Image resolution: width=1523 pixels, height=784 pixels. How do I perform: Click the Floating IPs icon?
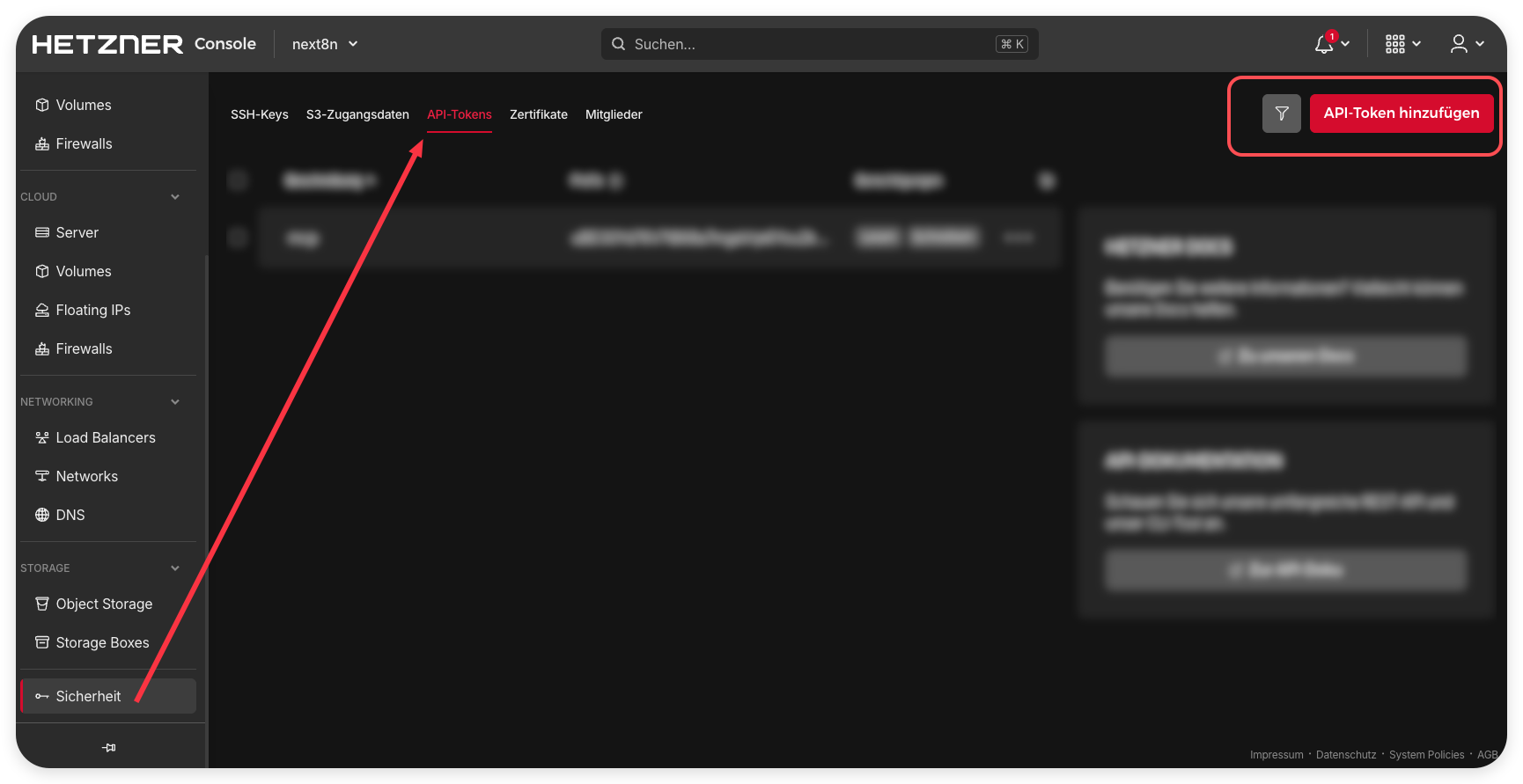pos(41,310)
